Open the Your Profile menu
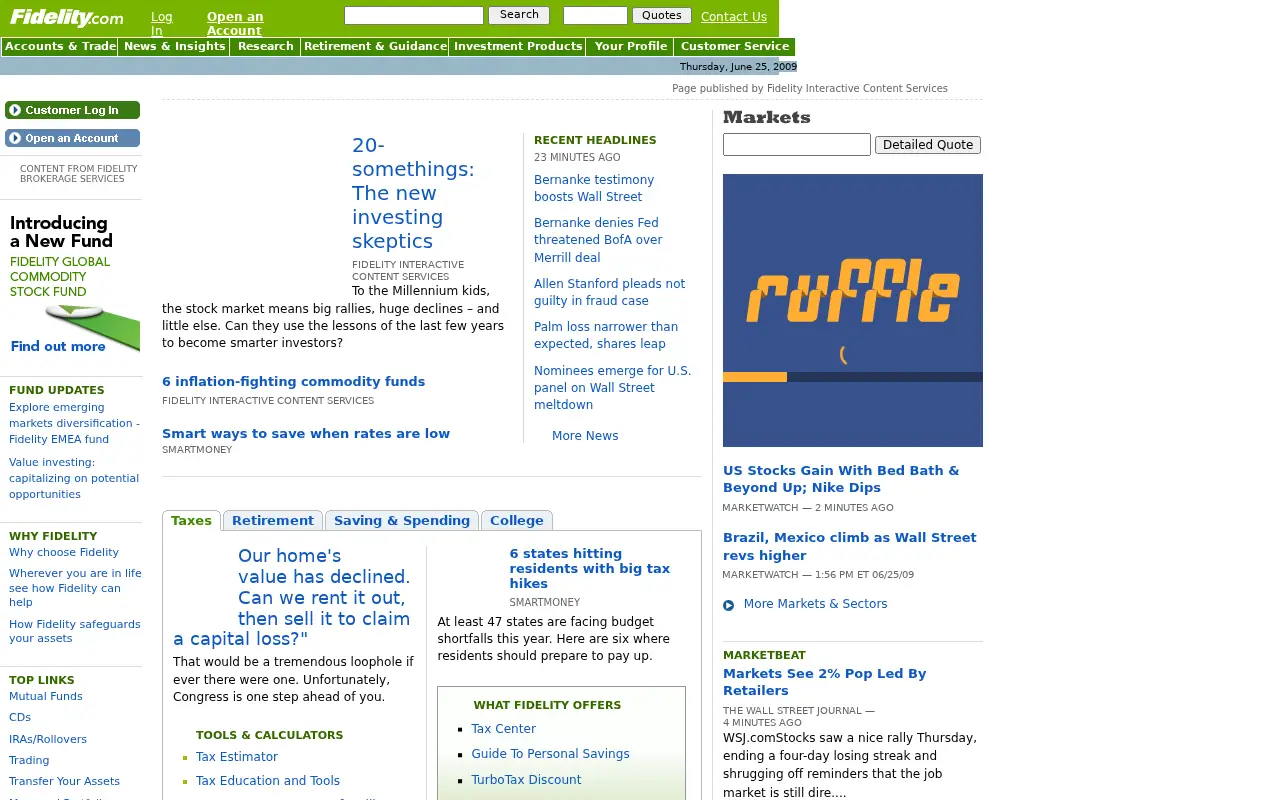This screenshot has width=1280, height=800. coord(630,47)
